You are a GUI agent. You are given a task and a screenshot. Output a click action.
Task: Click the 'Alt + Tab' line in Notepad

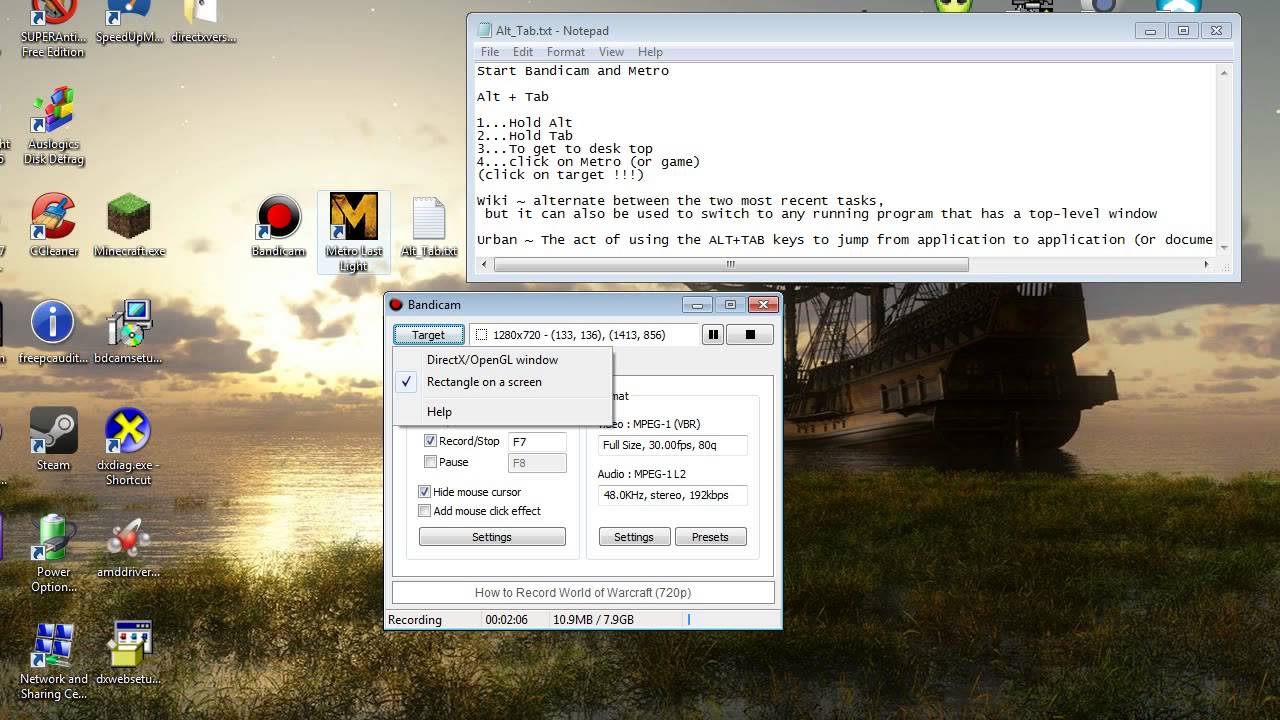pos(513,97)
